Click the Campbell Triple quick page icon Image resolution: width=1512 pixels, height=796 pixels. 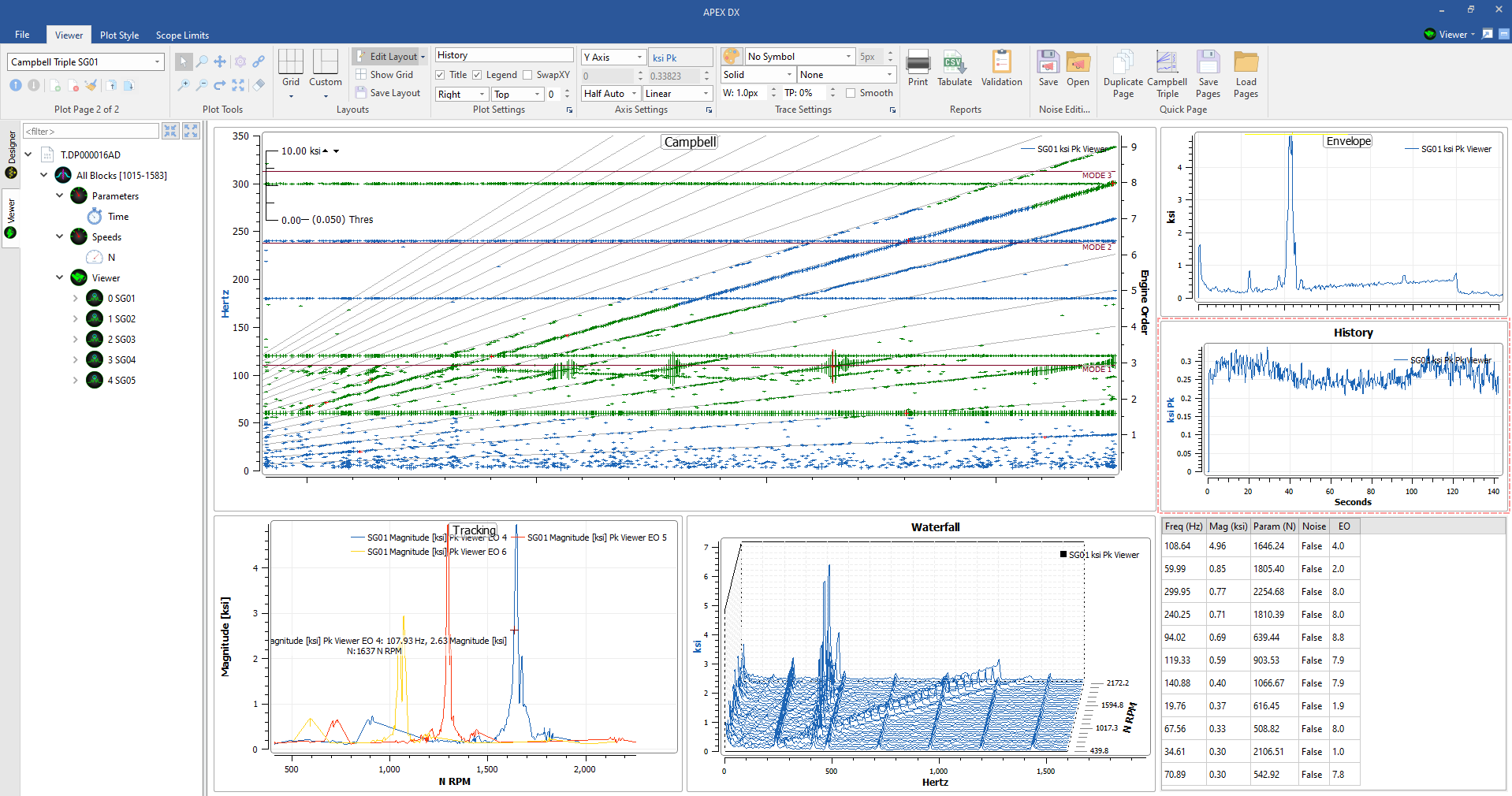point(1167,74)
